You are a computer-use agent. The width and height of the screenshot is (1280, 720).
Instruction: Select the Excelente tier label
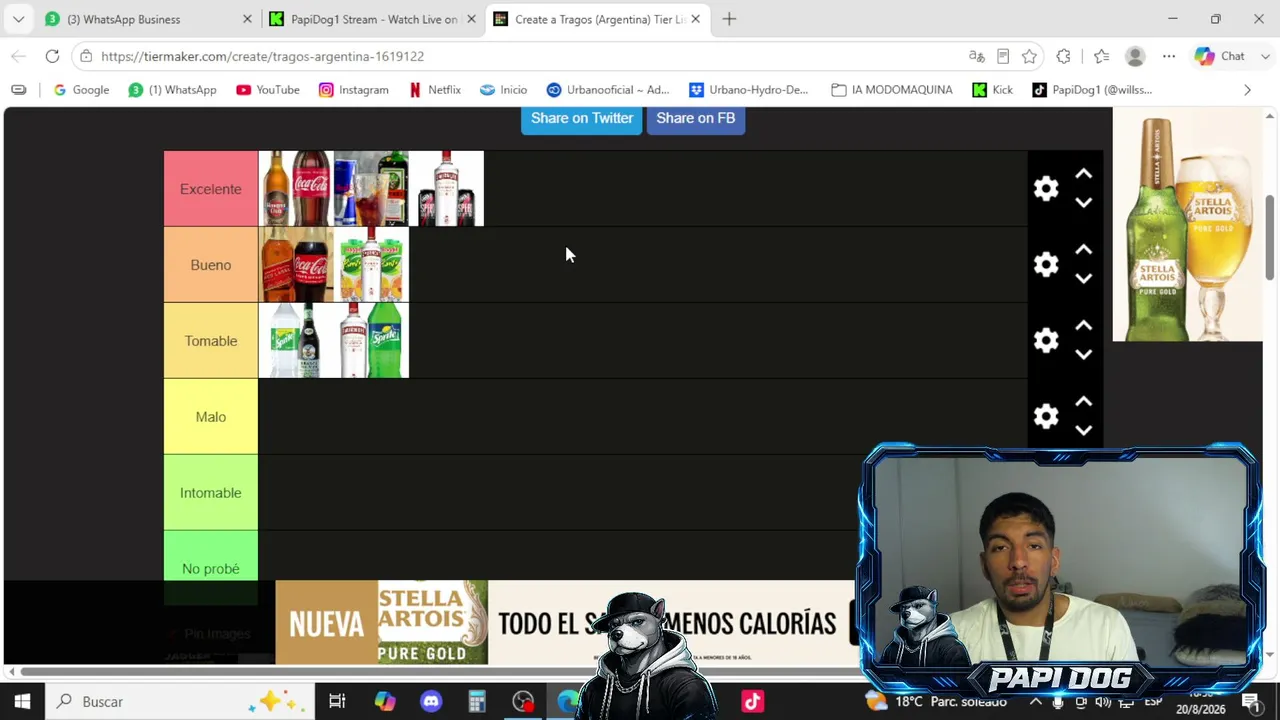click(211, 189)
